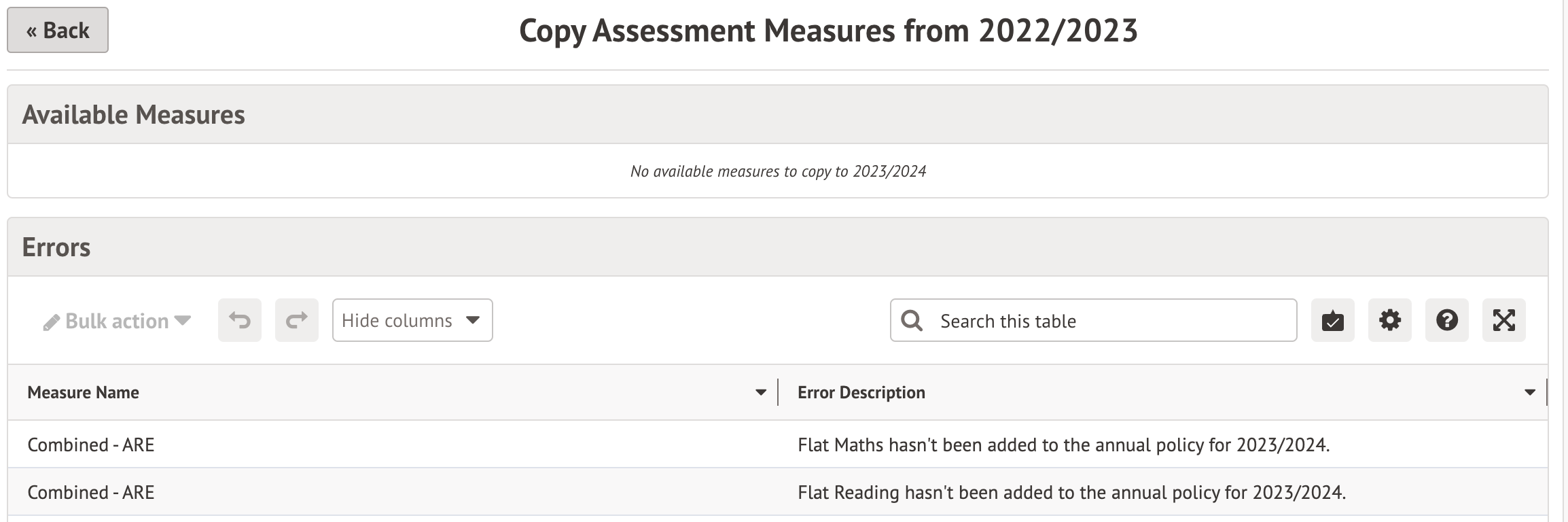Click the Measure Name column header
This screenshot has width=1568, height=522.
(x=84, y=392)
